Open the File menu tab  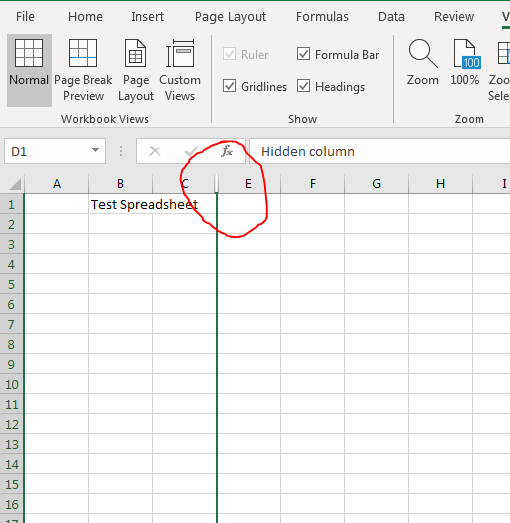pos(25,16)
